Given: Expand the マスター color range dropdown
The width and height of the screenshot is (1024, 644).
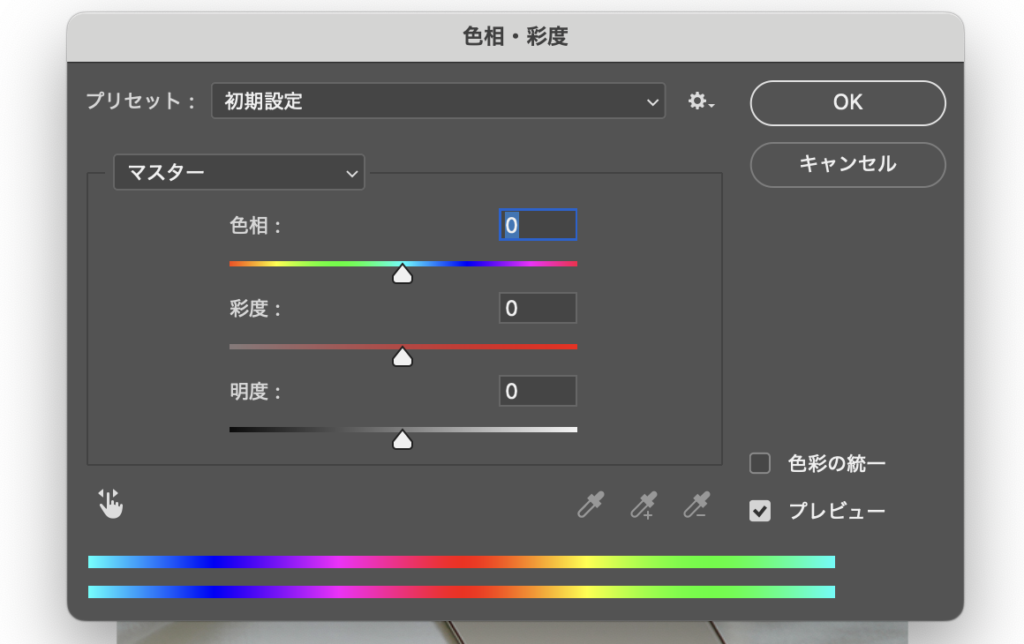Looking at the screenshot, I should point(239,173).
